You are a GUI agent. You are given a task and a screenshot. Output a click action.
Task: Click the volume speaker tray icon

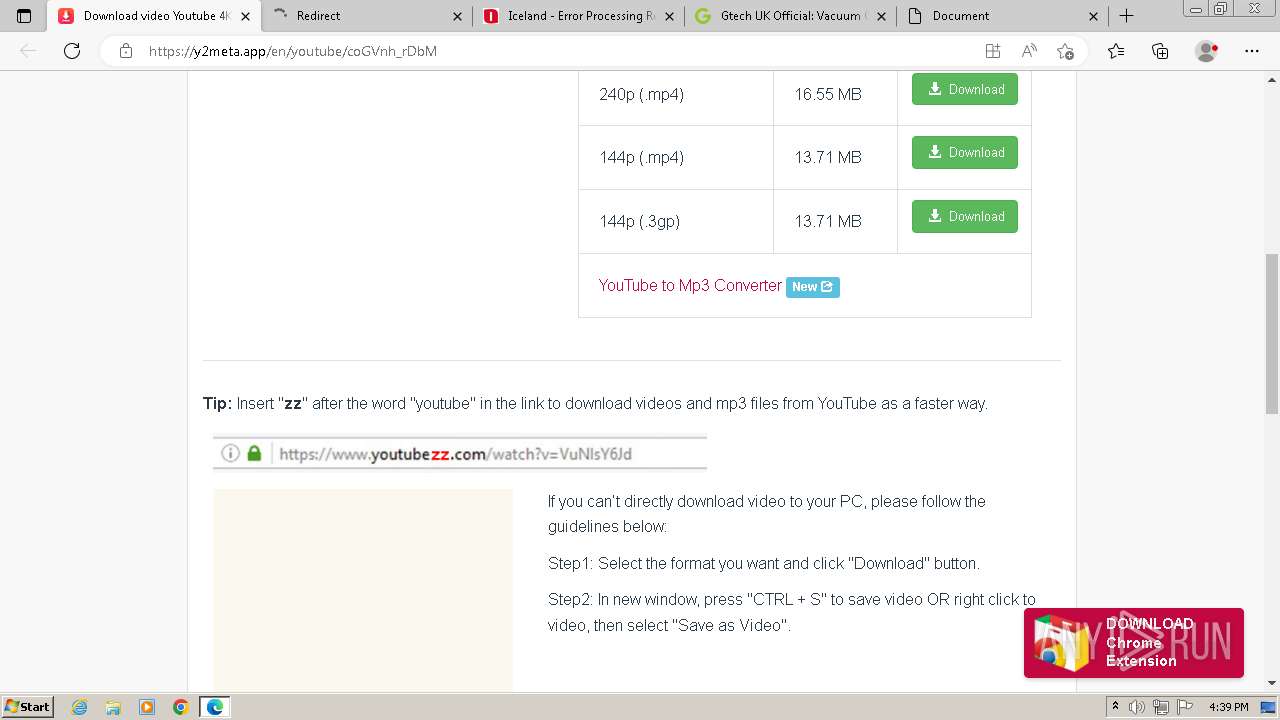tap(1137, 707)
